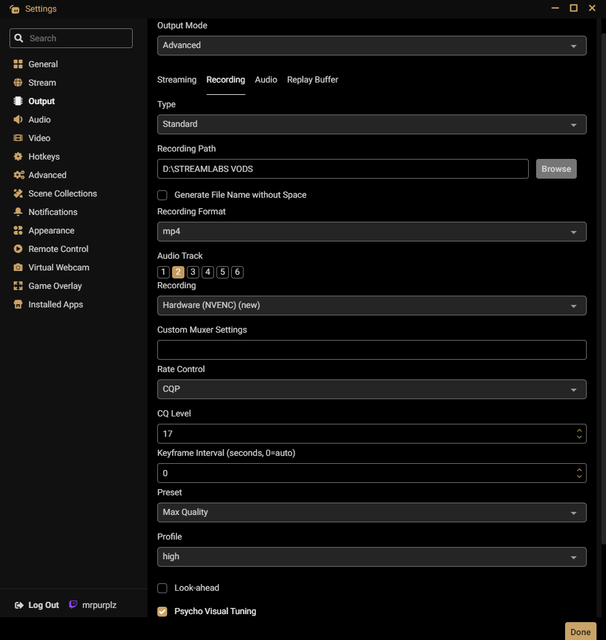The height and width of the screenshot is (640, 606).
Task: Click the settings panel vertical scrollbar
Action: (604, 288)
